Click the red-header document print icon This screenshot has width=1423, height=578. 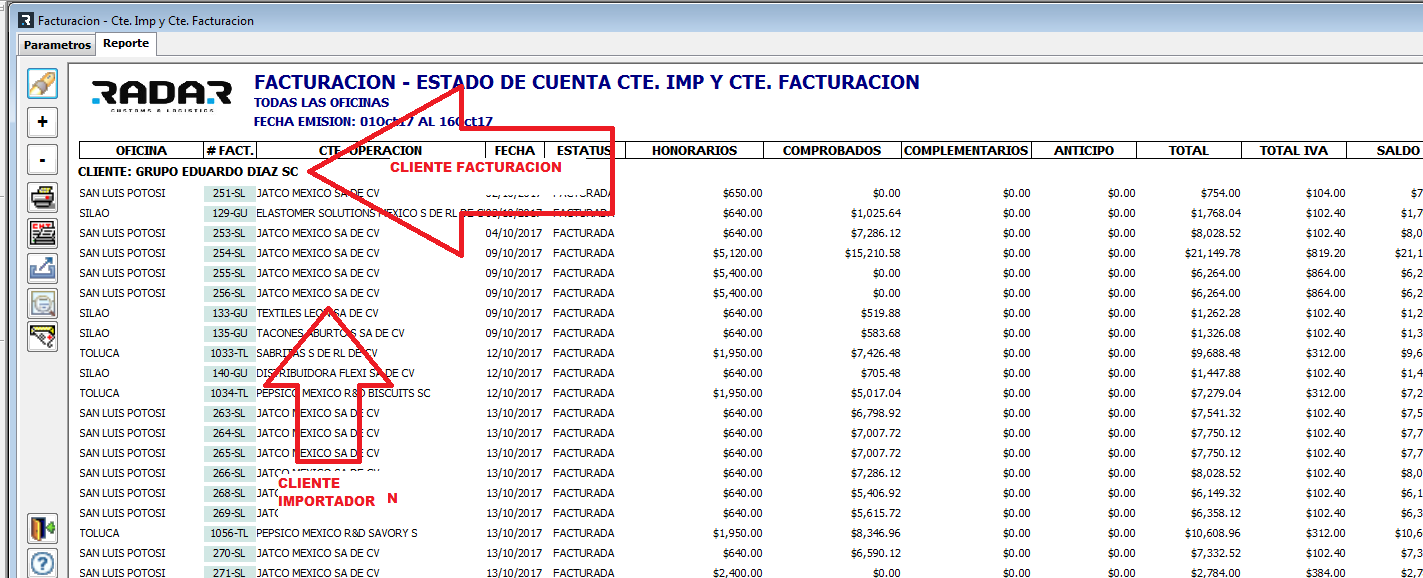point(42,233)
